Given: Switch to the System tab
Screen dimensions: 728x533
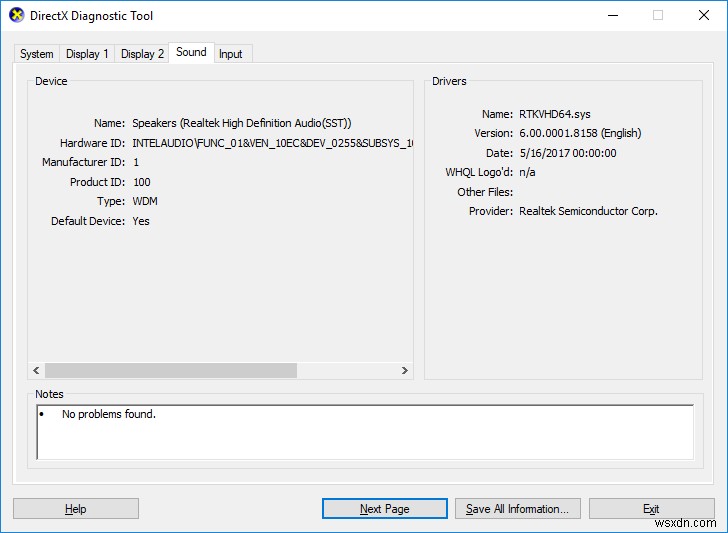Looking at the screenshot, I should click(x=37, y=54).
